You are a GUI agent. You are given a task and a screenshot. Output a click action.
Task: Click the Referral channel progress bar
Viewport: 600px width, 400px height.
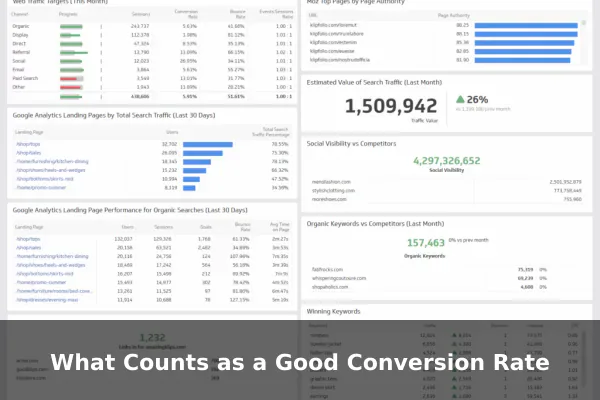(x=74, y=52)
